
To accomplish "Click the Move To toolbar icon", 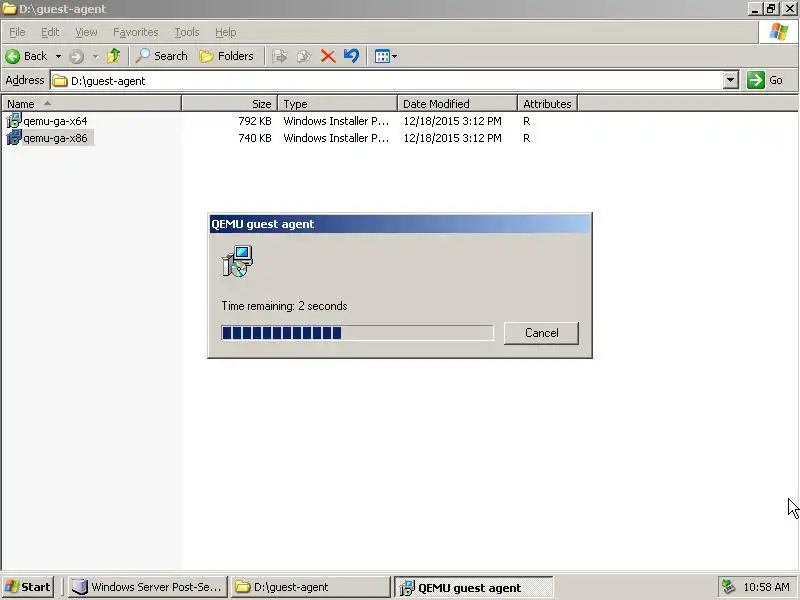I will tap(280, 56).
